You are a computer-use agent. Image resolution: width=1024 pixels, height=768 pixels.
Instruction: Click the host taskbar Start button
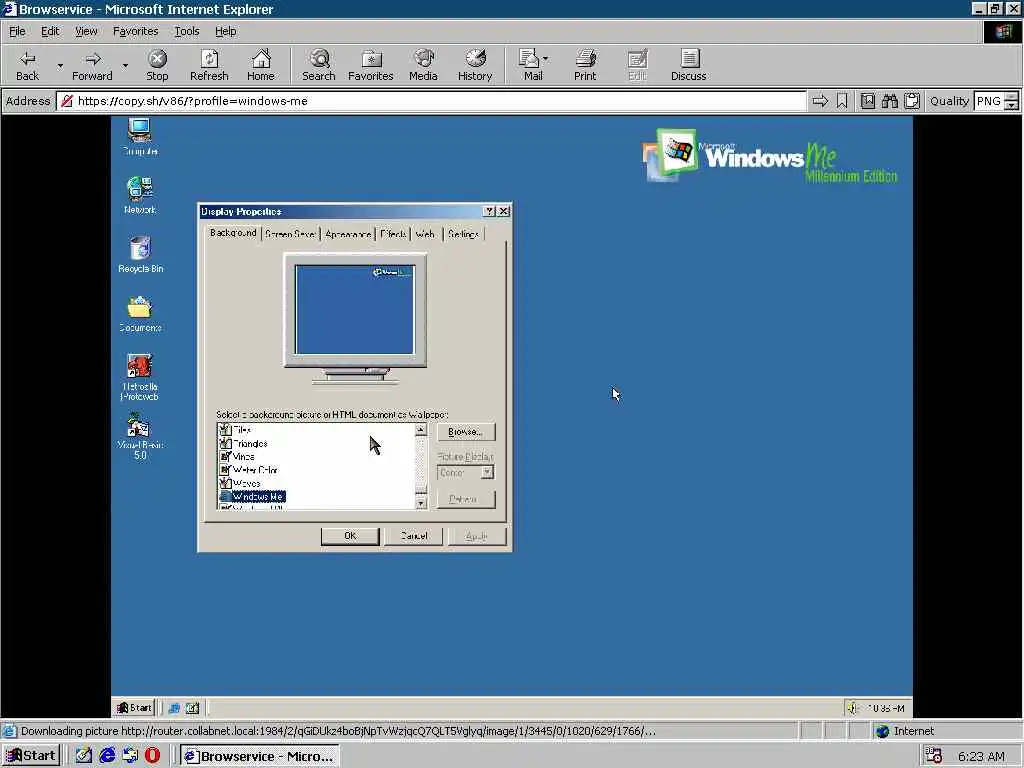coord(31,756)
